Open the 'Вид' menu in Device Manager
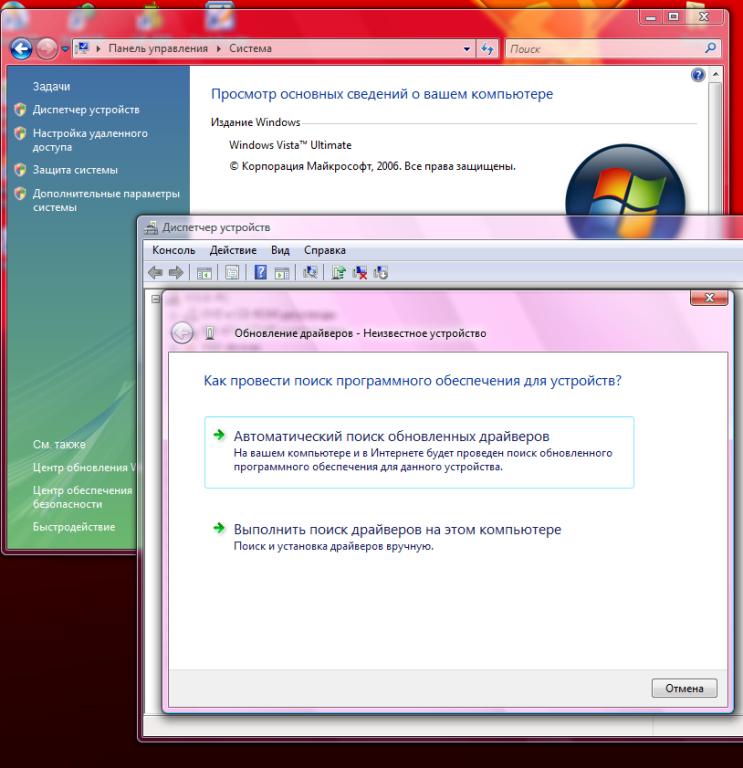The image size is (743, 768). click(280, 250)
